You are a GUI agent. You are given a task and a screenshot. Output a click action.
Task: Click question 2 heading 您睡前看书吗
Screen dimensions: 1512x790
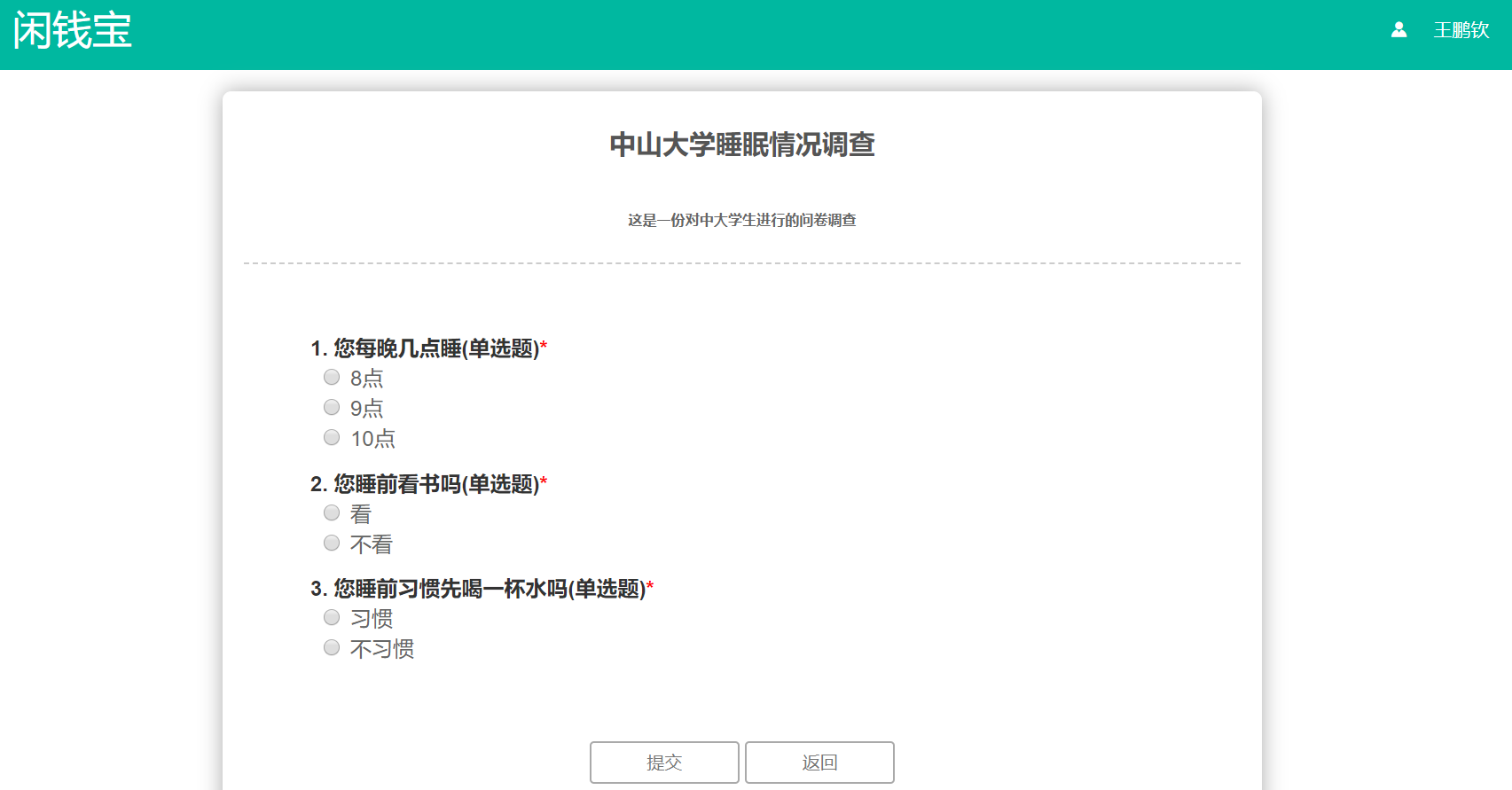[x=424, y=484]
